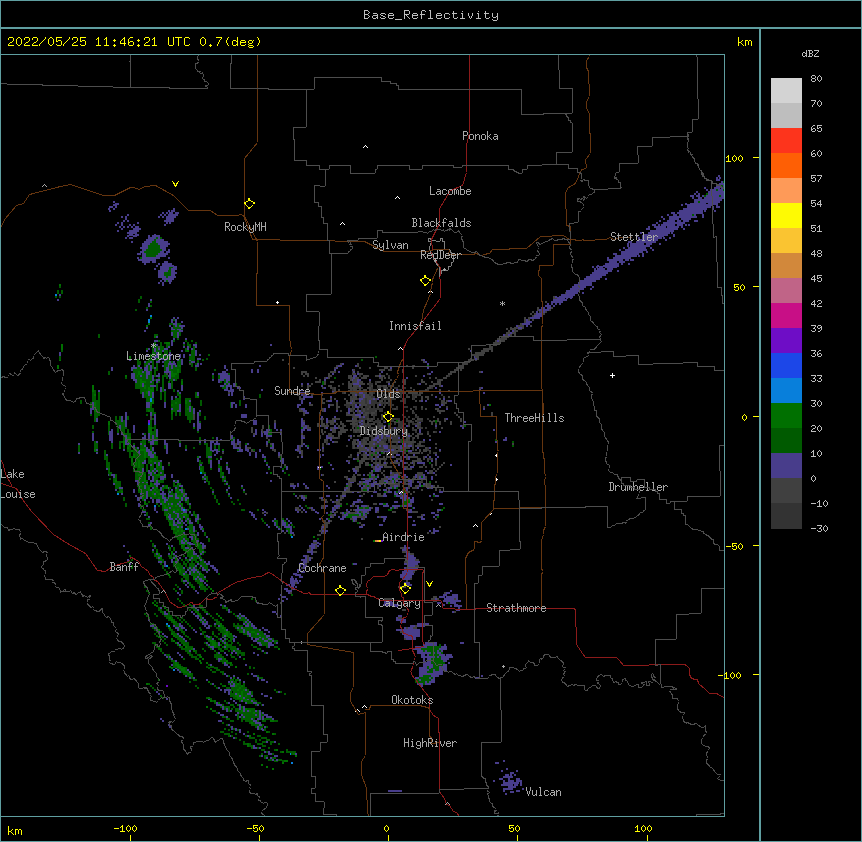The image size is (862, 842).
Task: Select the RockyMH label
Action: coord(245,227)
